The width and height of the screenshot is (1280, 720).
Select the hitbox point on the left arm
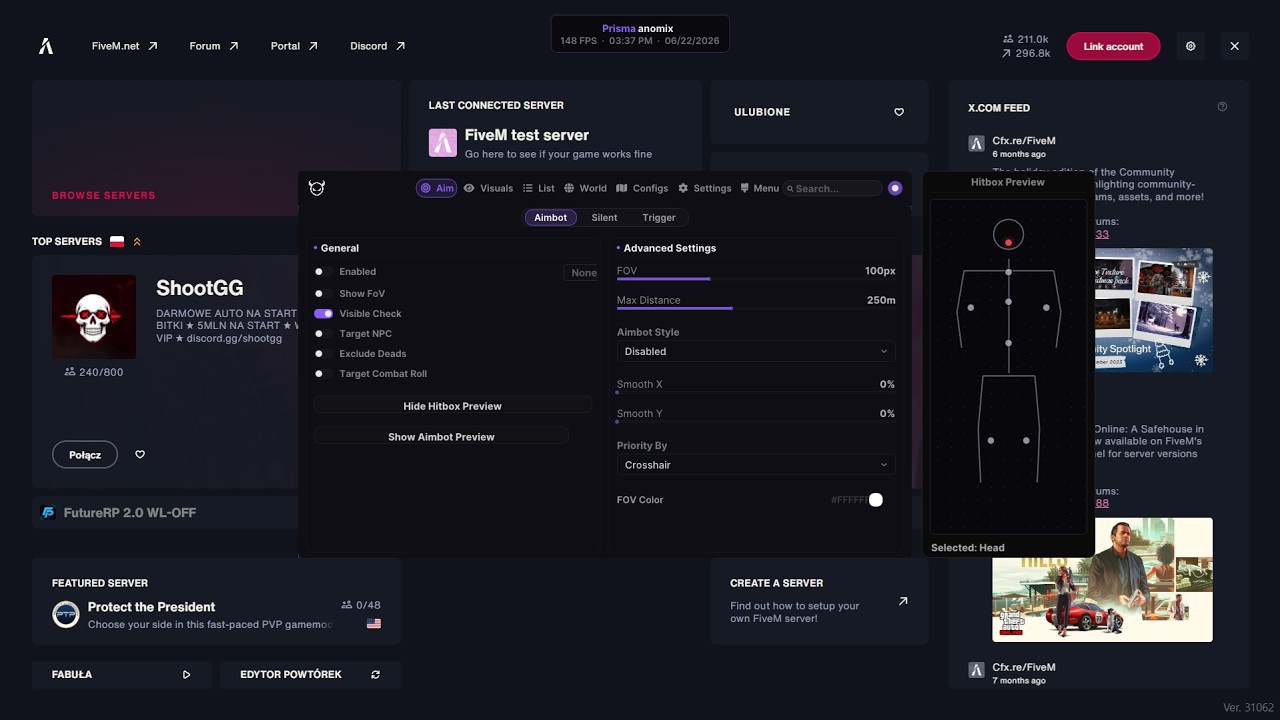point(971,308)
